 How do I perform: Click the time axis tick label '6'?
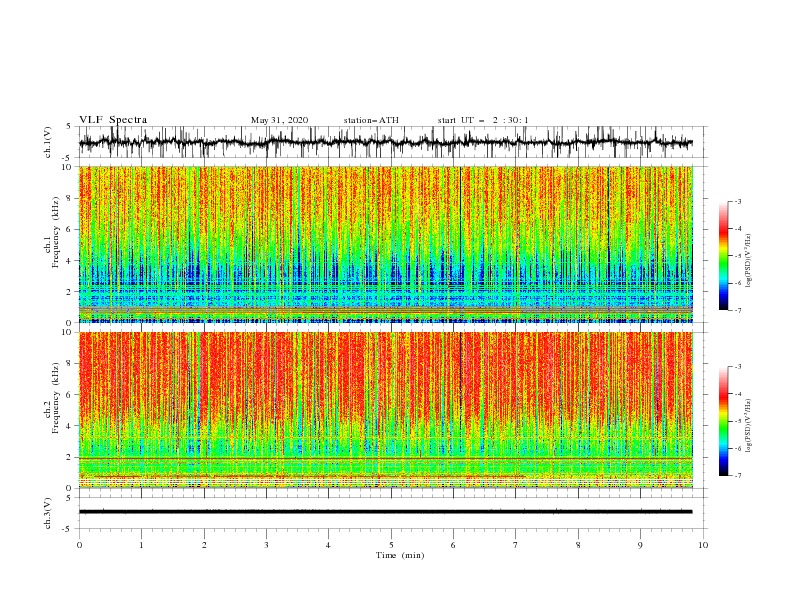coord(453,545)
